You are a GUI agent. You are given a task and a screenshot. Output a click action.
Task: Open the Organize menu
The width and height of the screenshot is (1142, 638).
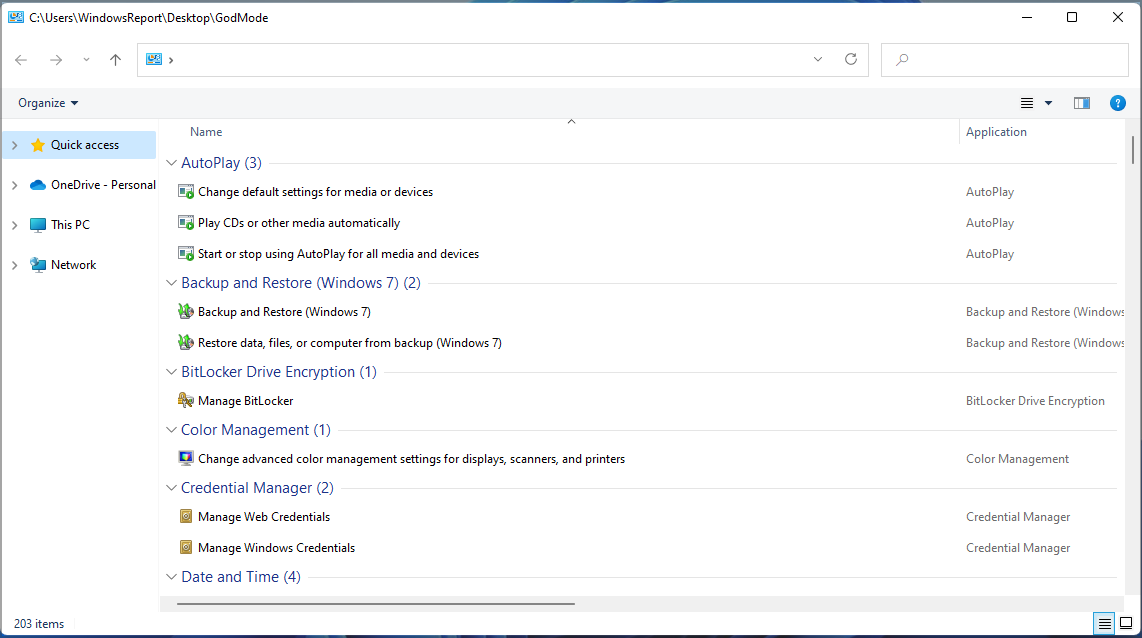48,103
